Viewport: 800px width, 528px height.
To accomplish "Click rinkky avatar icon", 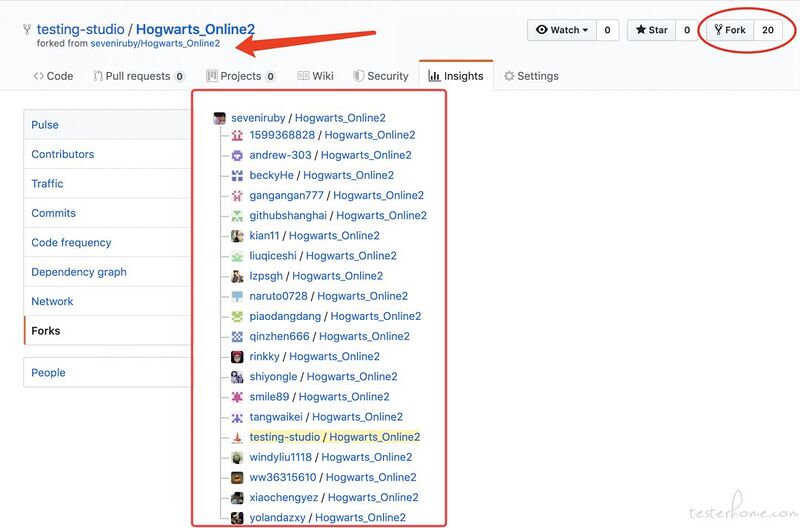I will click(x=237, y=357).
